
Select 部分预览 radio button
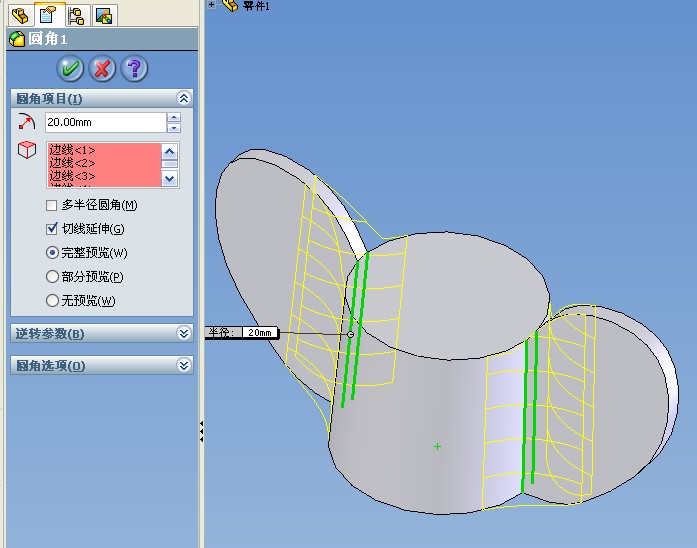[x=52, y=276]
